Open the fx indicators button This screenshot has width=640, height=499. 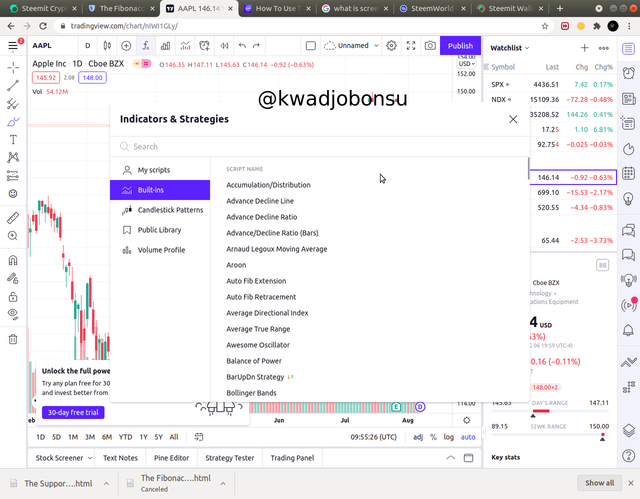coord(146,46)
